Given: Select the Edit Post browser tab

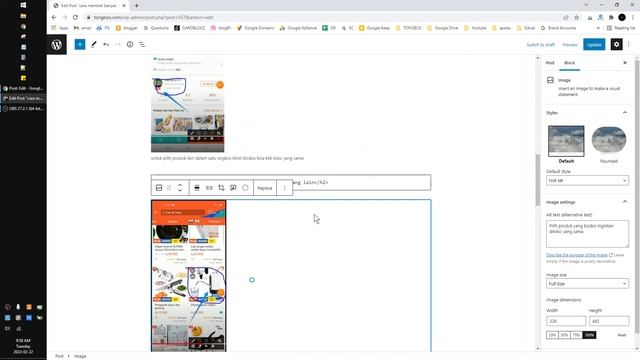Looking at the screenshot, I should pos(90,6).
